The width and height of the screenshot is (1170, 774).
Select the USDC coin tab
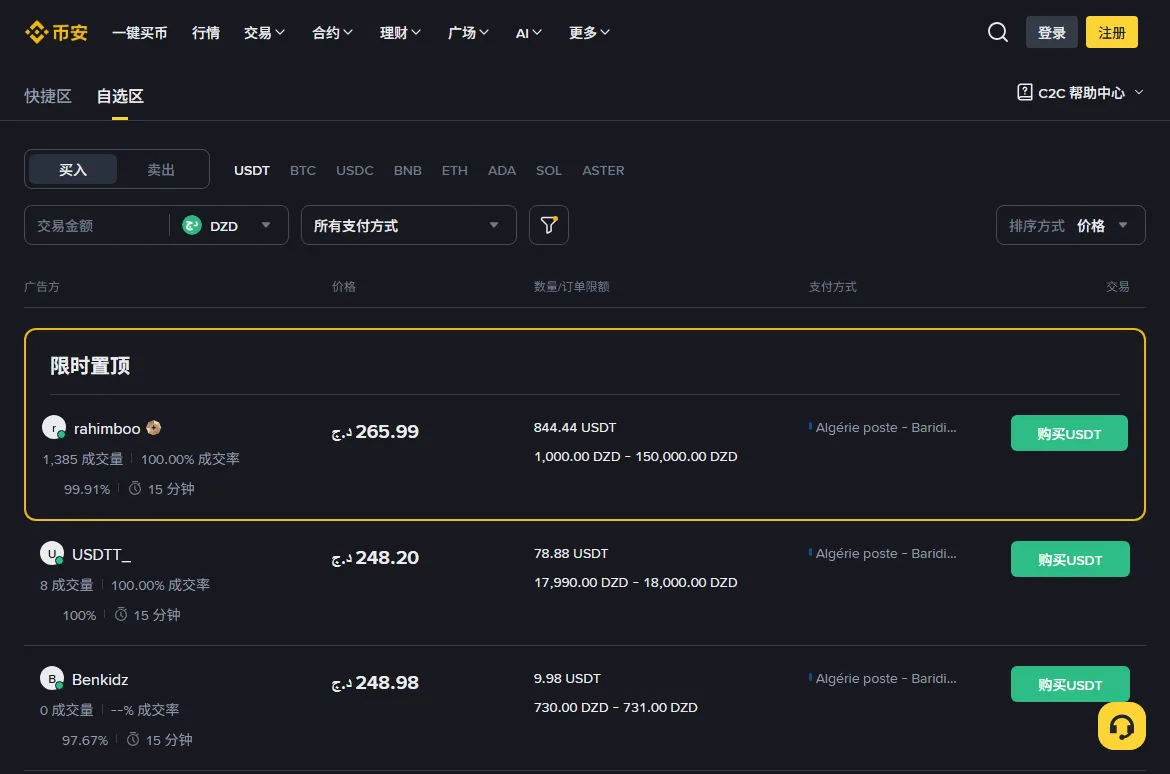coord(354,170)
